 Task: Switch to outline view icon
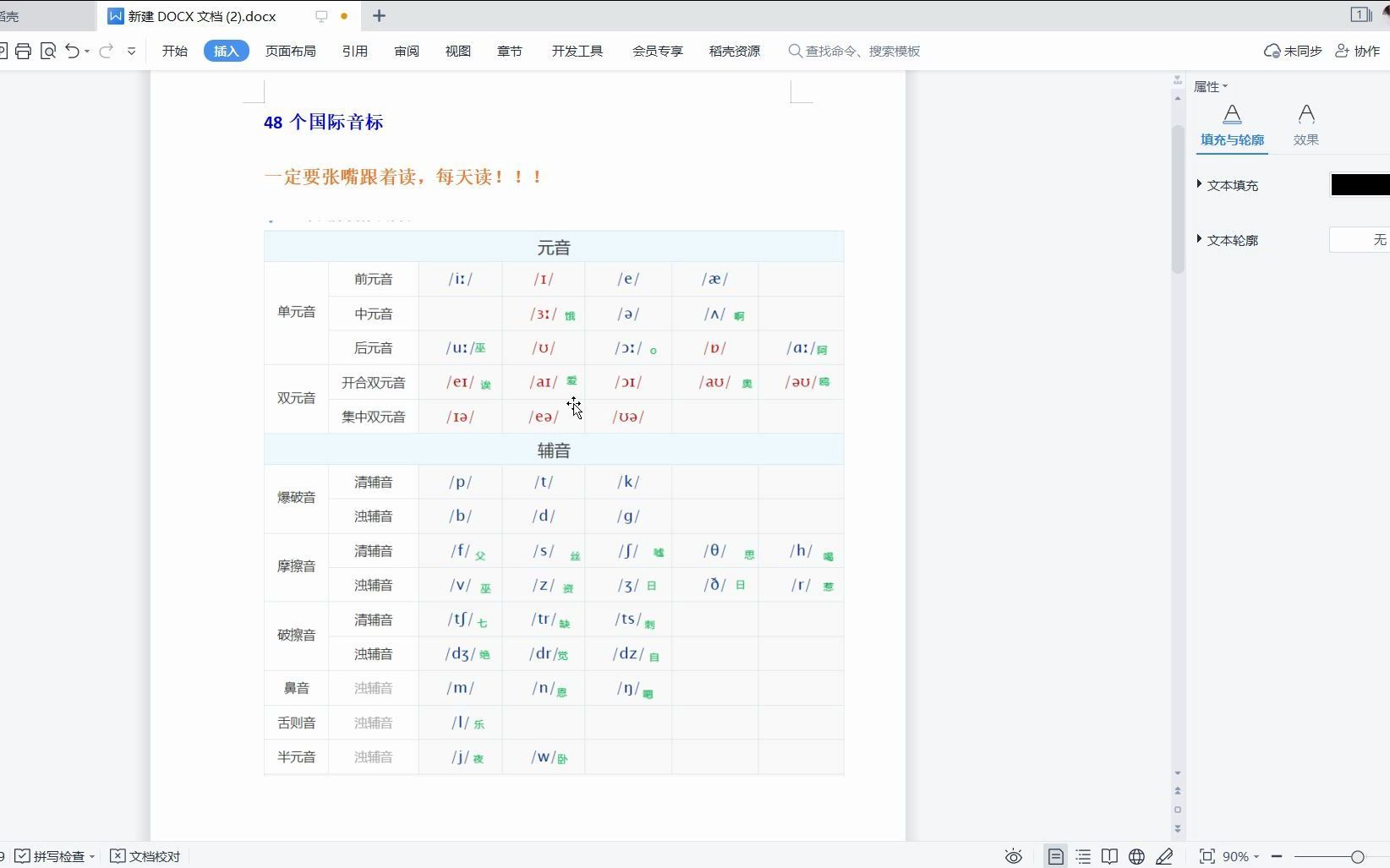tap(1083, 856)
